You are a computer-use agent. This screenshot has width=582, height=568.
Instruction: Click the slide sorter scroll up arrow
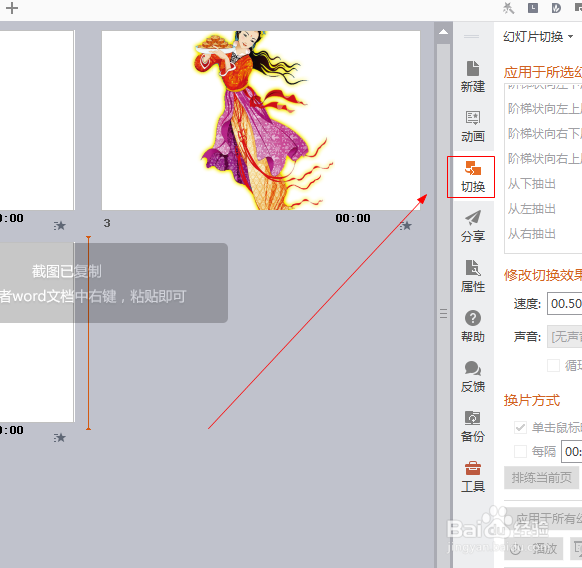tap(443, 32)
